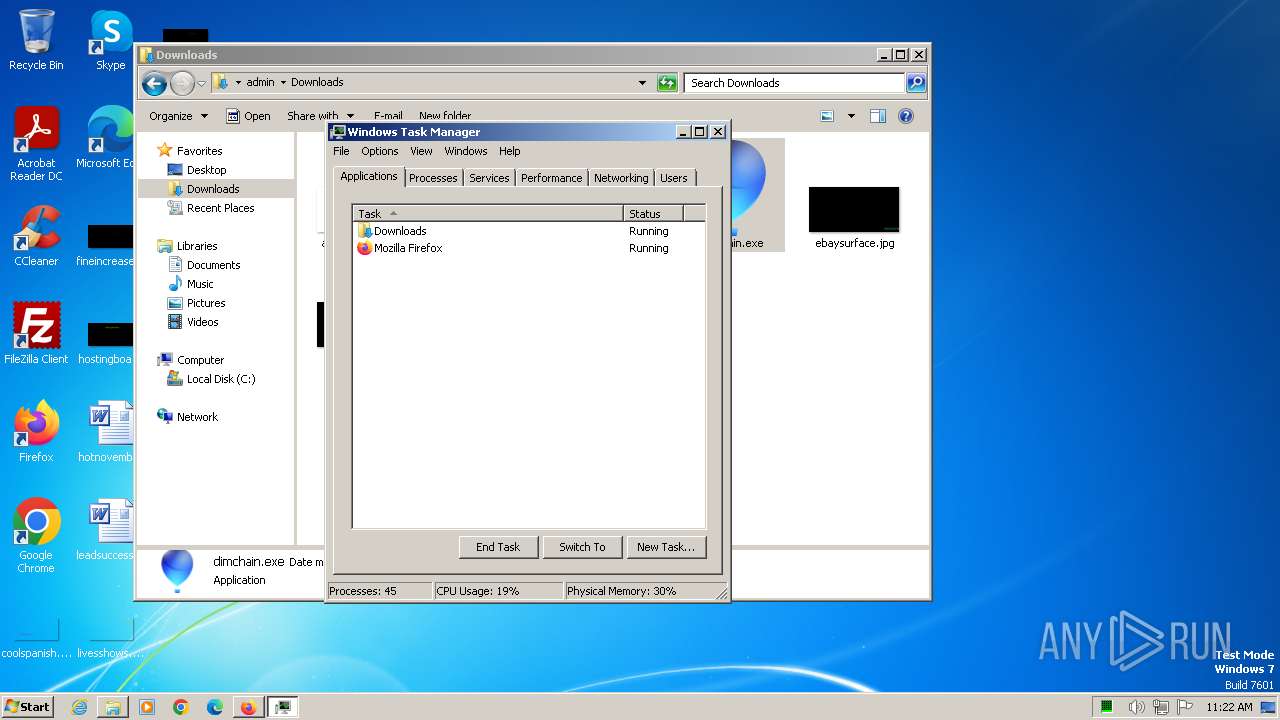Open Task Manager File menu
Screen dimensions: 1280x720
341,151
